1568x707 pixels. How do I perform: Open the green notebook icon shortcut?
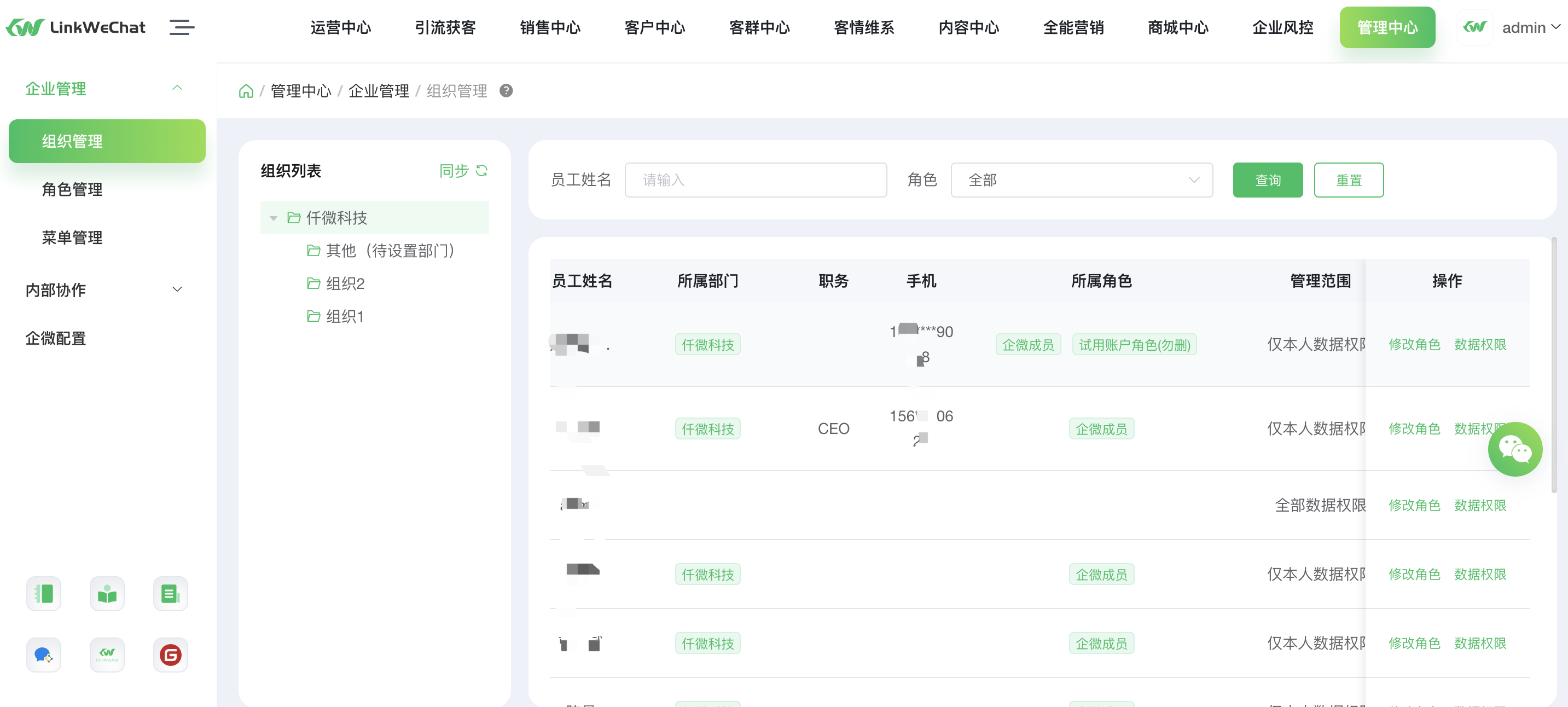pos(44,593)
